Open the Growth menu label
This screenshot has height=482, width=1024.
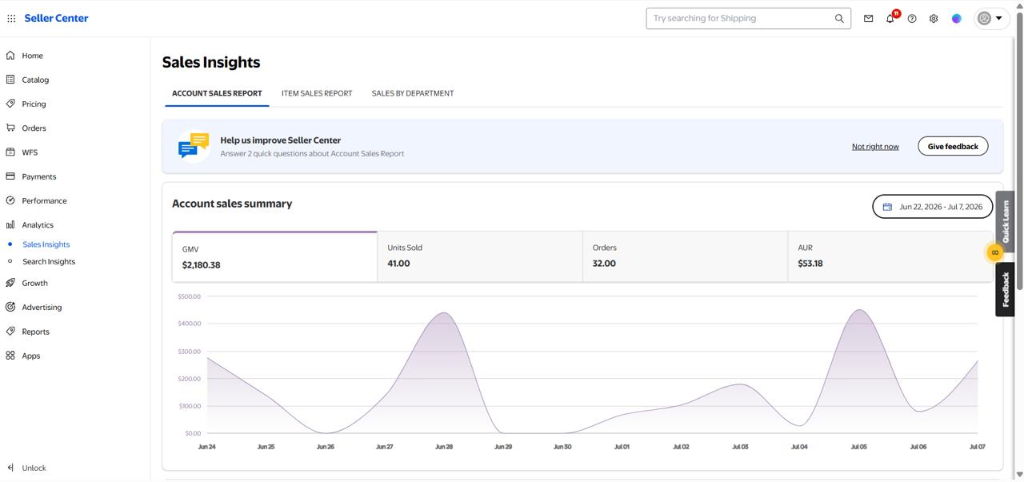(x=35, y=283)
